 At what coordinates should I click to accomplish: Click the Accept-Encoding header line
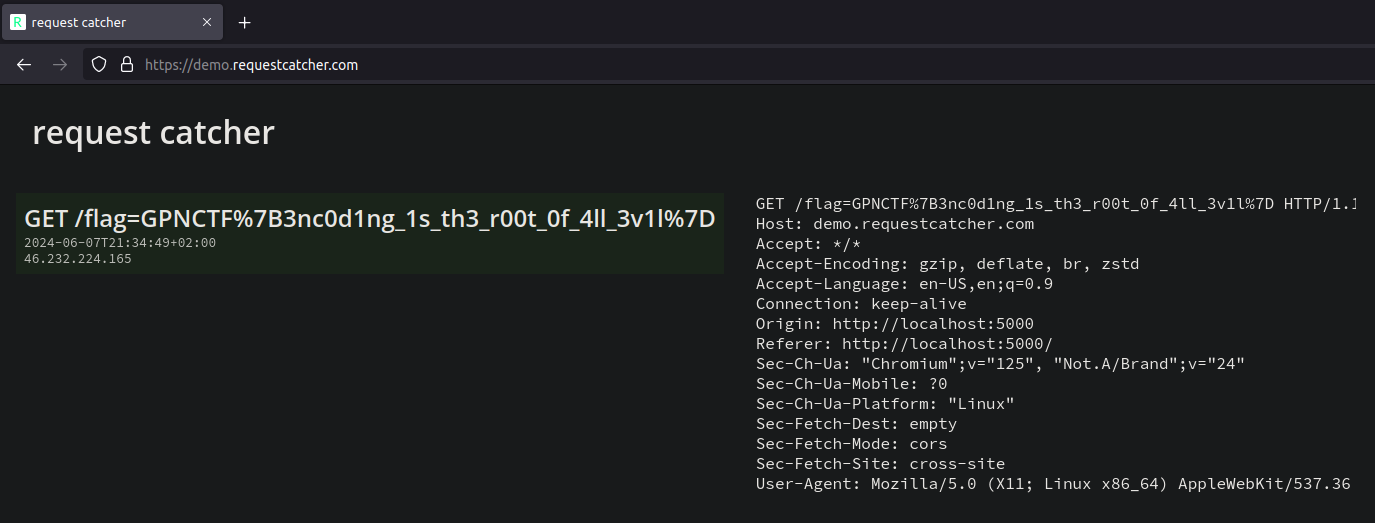(x=947, y=264)
